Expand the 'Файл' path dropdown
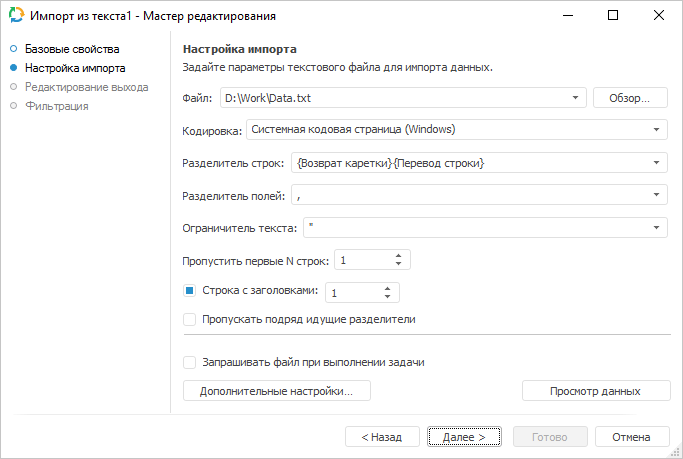This screenshot has height=459, width=683. [x=576, y=98]
